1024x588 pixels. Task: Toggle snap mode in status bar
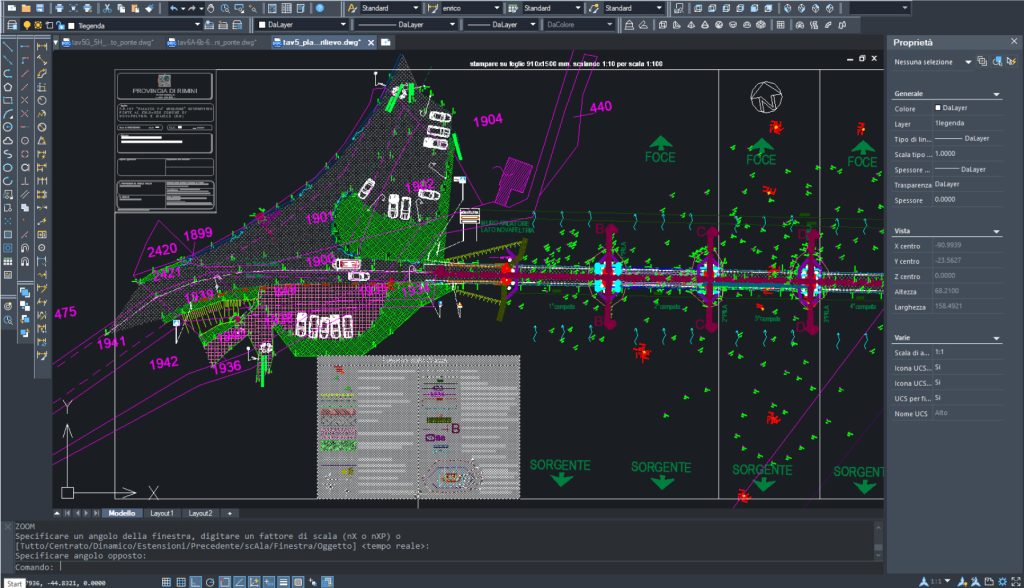click(x=165, y=581)
